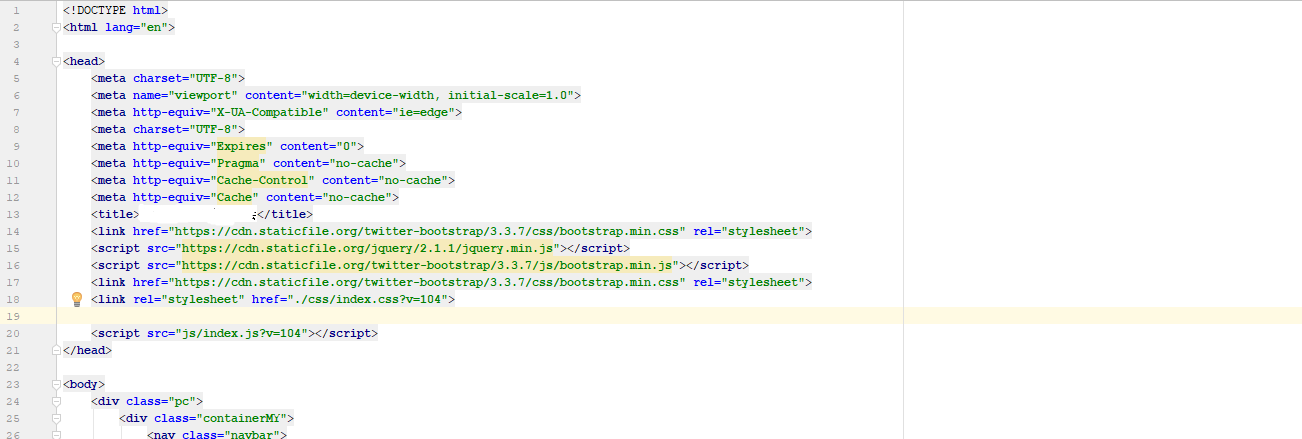Image resolution: width=1302 pixels, height=439 pixels.
Task: Click the "./css/index.css?v=104" href
Action: pyautogui.click(x=371, y=299)
